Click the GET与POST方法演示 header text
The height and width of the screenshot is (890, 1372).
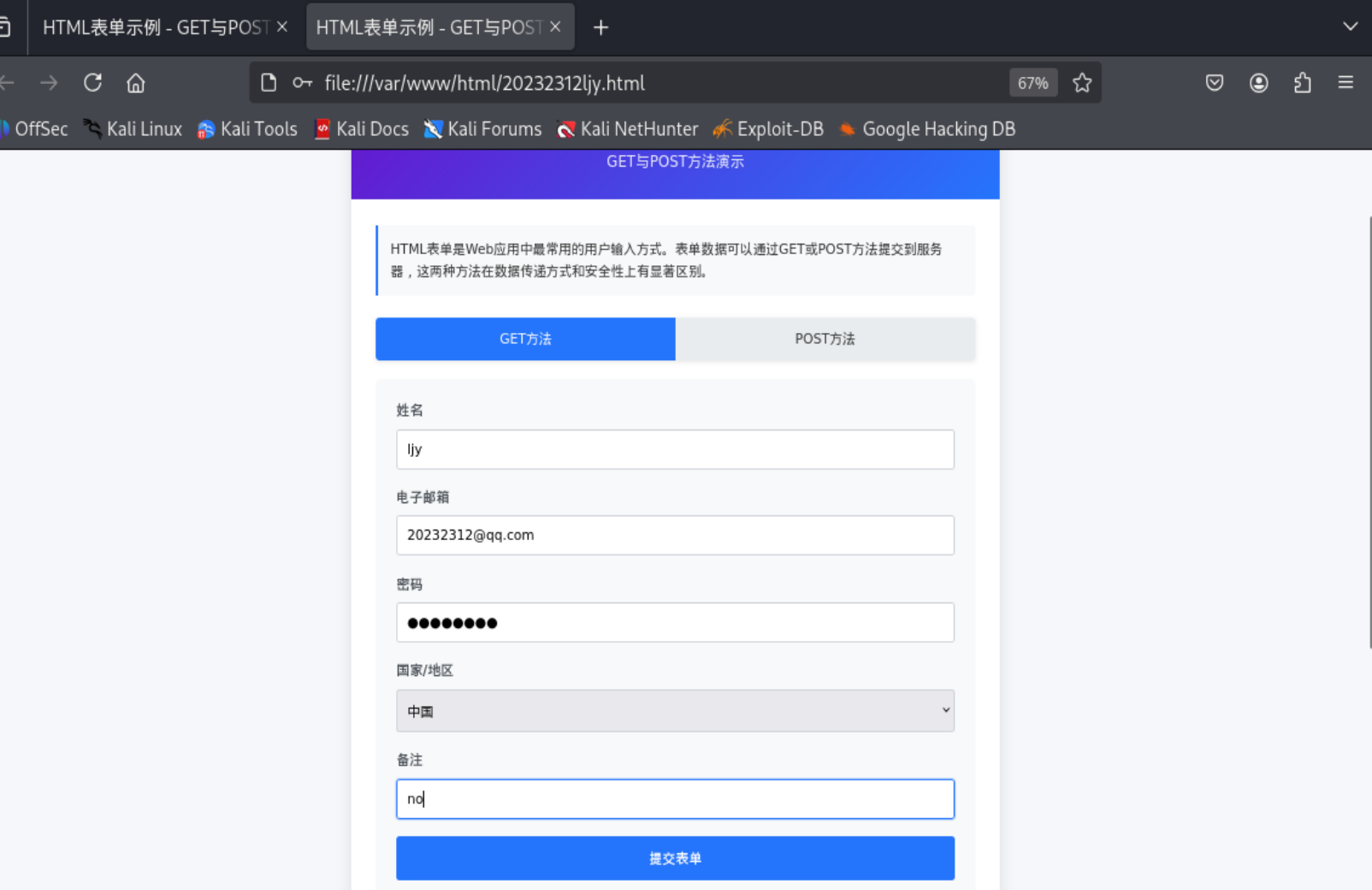coord(675,162)
